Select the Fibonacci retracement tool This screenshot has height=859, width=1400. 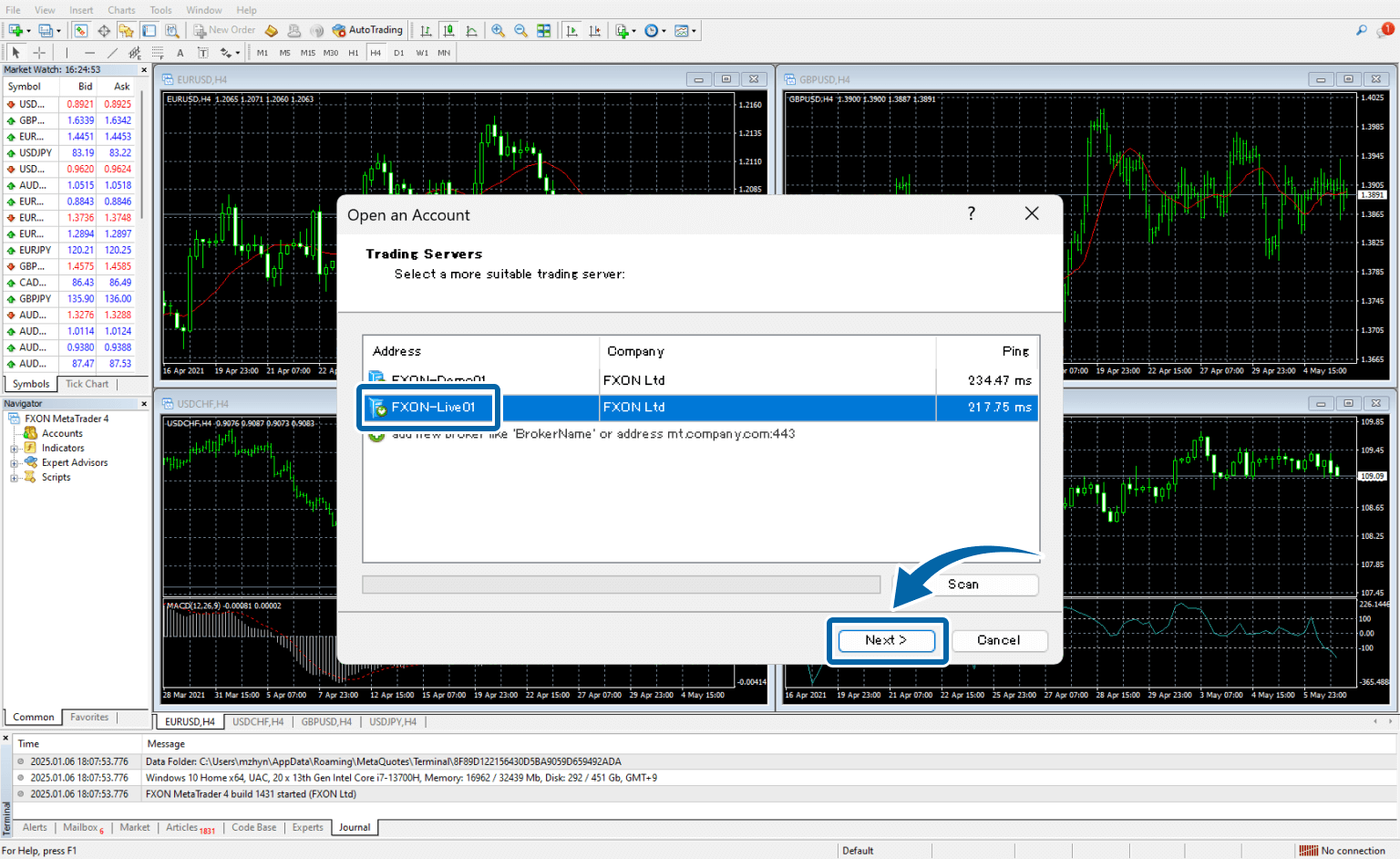tap(158, 53)
